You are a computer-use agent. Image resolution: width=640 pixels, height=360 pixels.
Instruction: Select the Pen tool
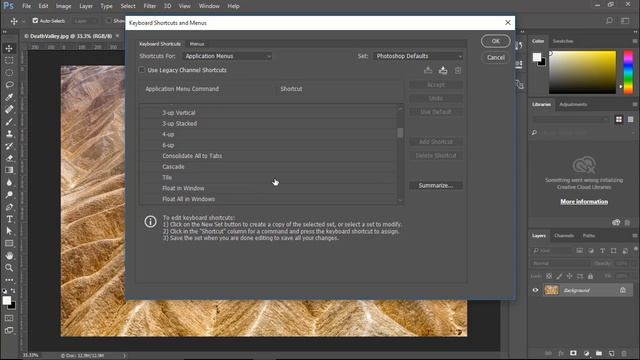9,207
